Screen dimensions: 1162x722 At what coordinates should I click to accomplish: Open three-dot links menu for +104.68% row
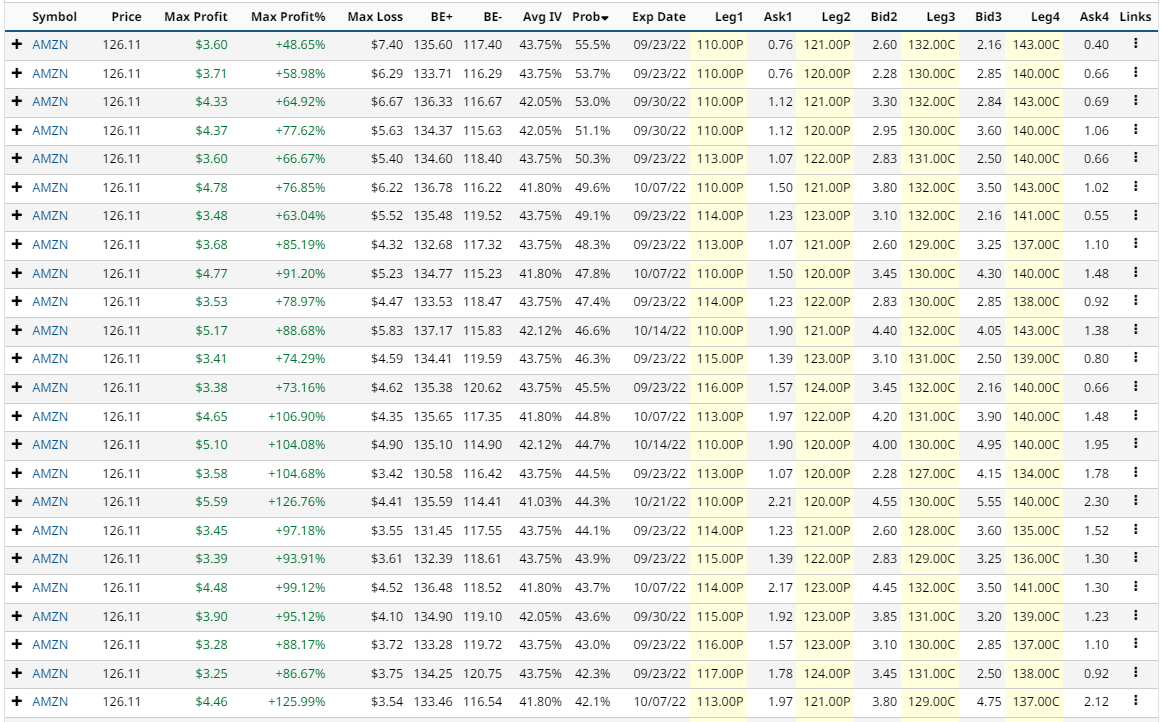click(x=1135, y=473)
